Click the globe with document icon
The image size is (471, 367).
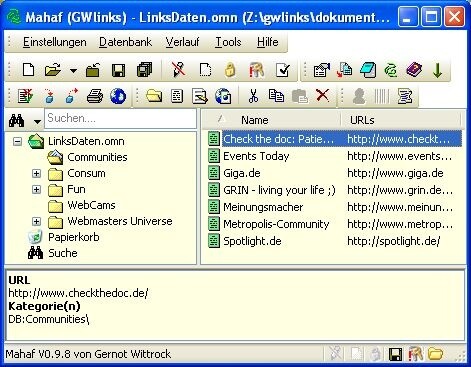(223, 96)
